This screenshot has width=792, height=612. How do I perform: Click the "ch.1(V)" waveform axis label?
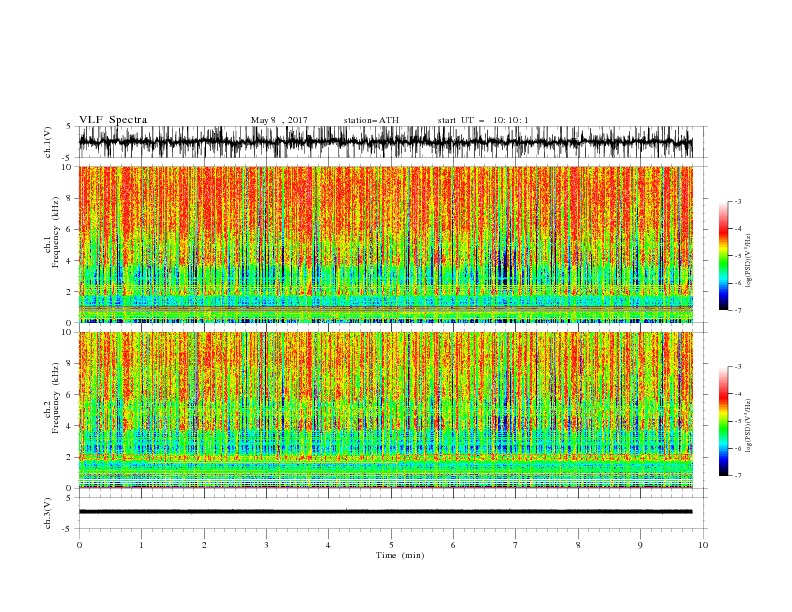coord(48,142)
